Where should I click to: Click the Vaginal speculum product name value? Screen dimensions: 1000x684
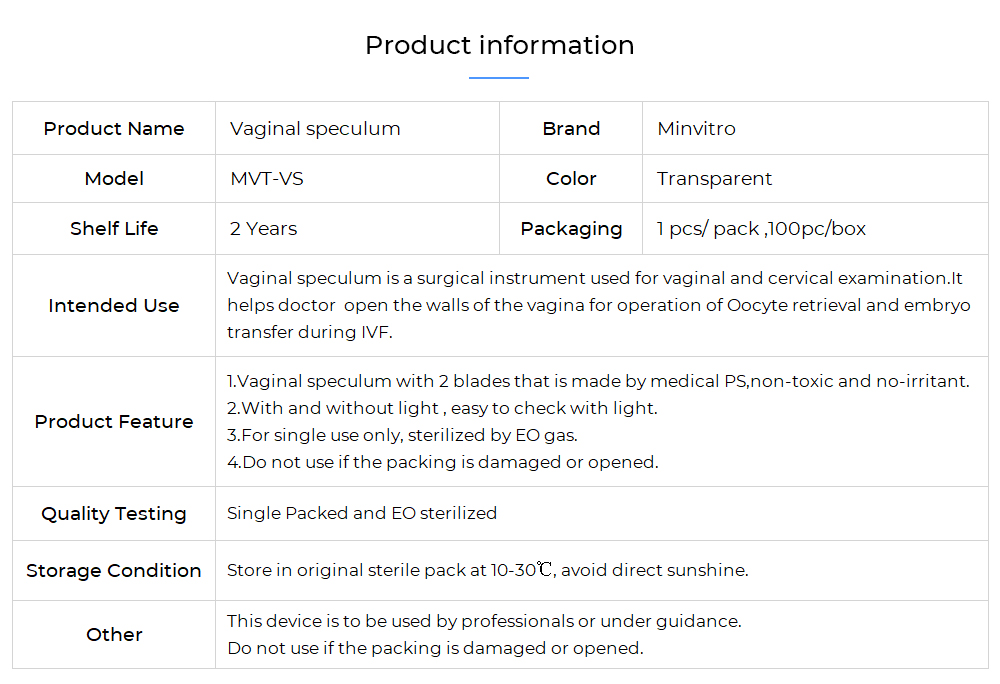pyautogui.click(x=315, y=129)
